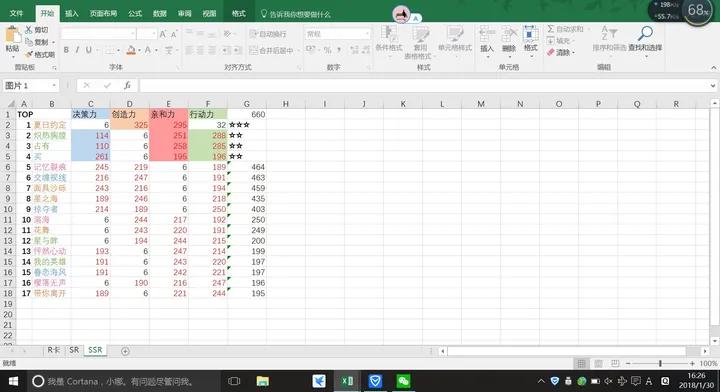720x392 pixels.
Task: Toggle italic formatting button
Action: tap(77, 50)
